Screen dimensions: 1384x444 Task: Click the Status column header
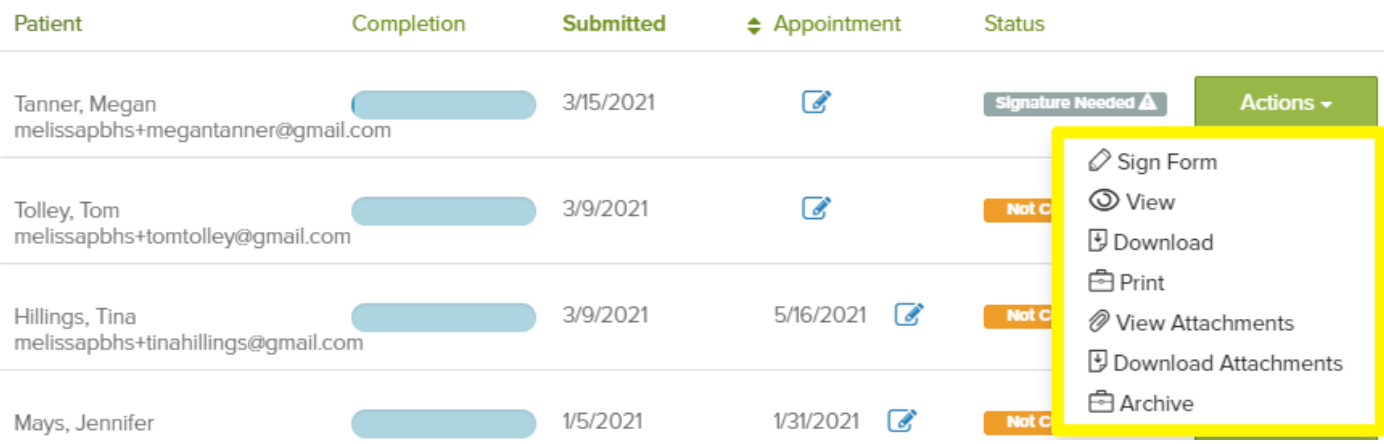[x=1014, y=24]
